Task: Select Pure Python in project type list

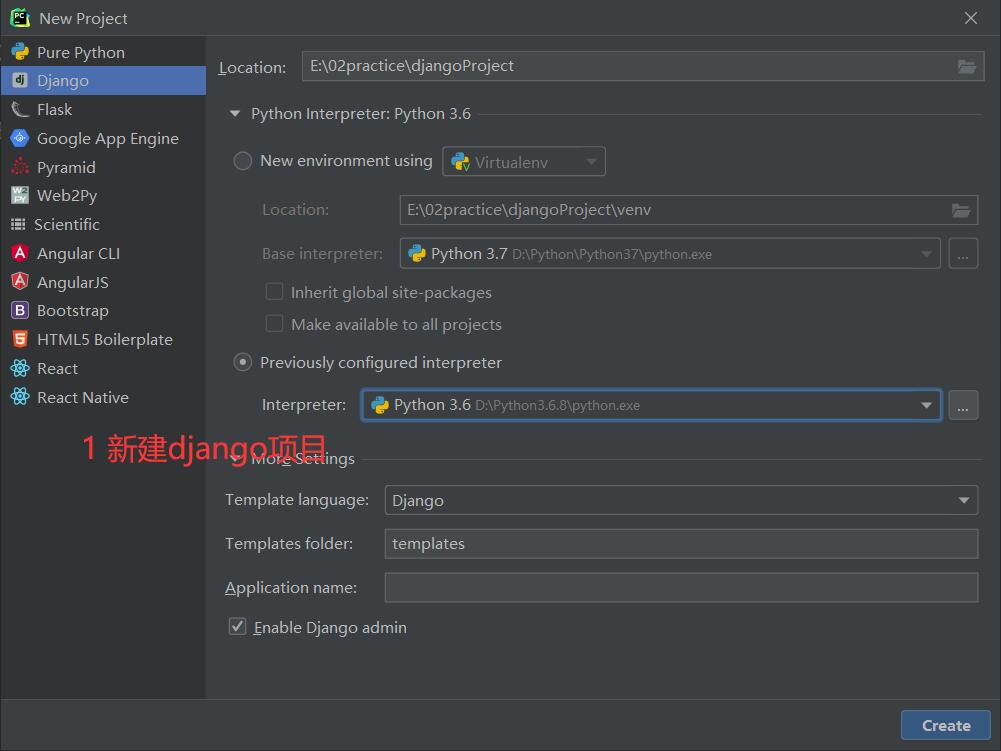Action: (x=80, y=52)
